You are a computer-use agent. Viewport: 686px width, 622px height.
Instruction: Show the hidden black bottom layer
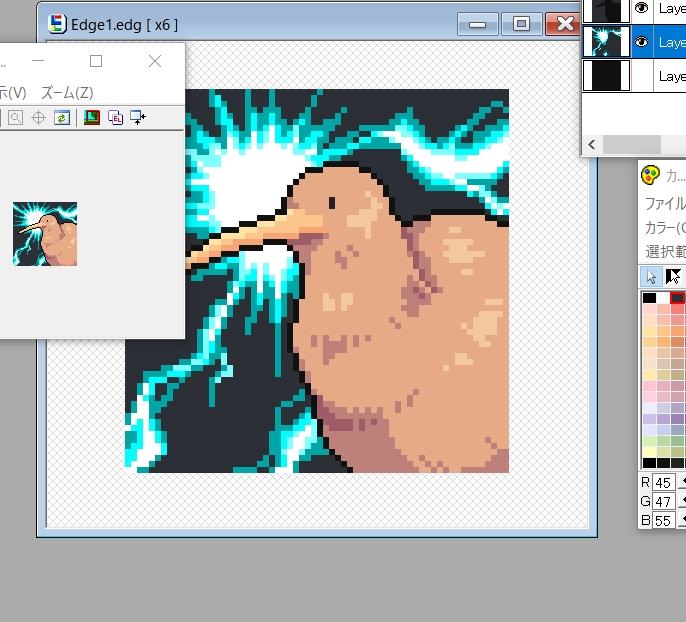point(641,76)
